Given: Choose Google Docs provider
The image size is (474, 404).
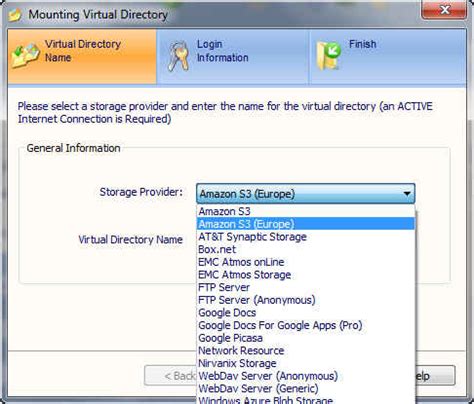Looking at the screenshot, I should pos(305,313).
